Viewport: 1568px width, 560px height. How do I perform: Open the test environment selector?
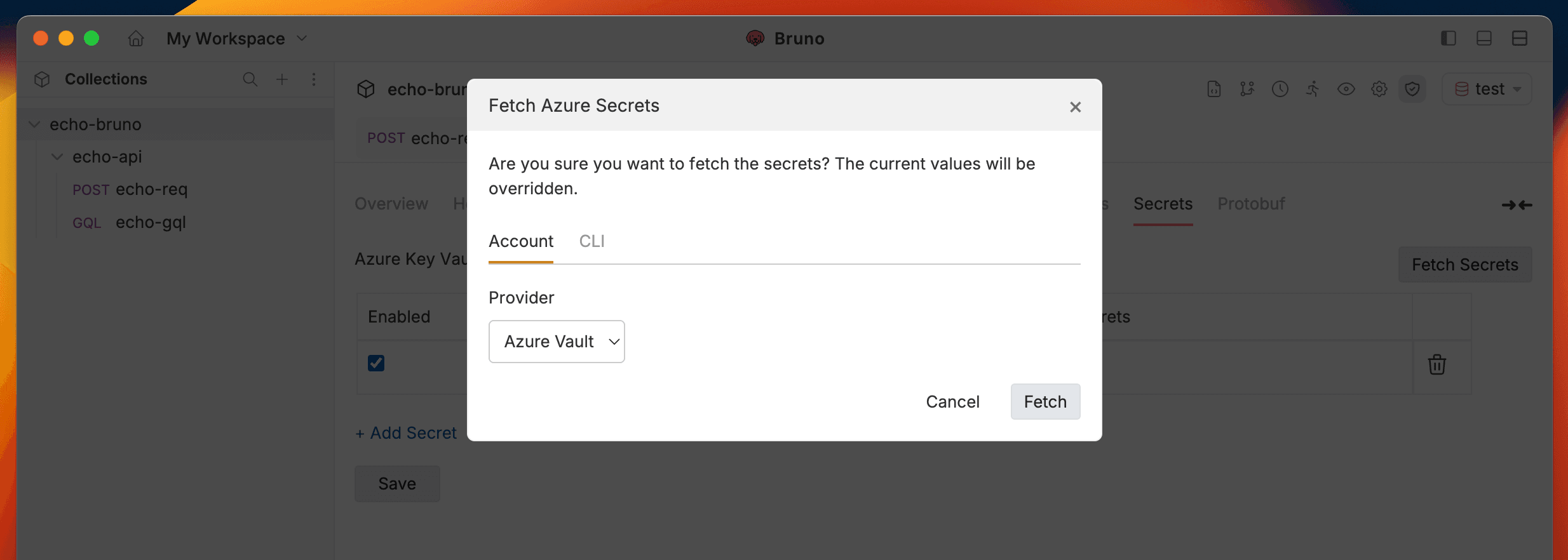[1487, 89]
